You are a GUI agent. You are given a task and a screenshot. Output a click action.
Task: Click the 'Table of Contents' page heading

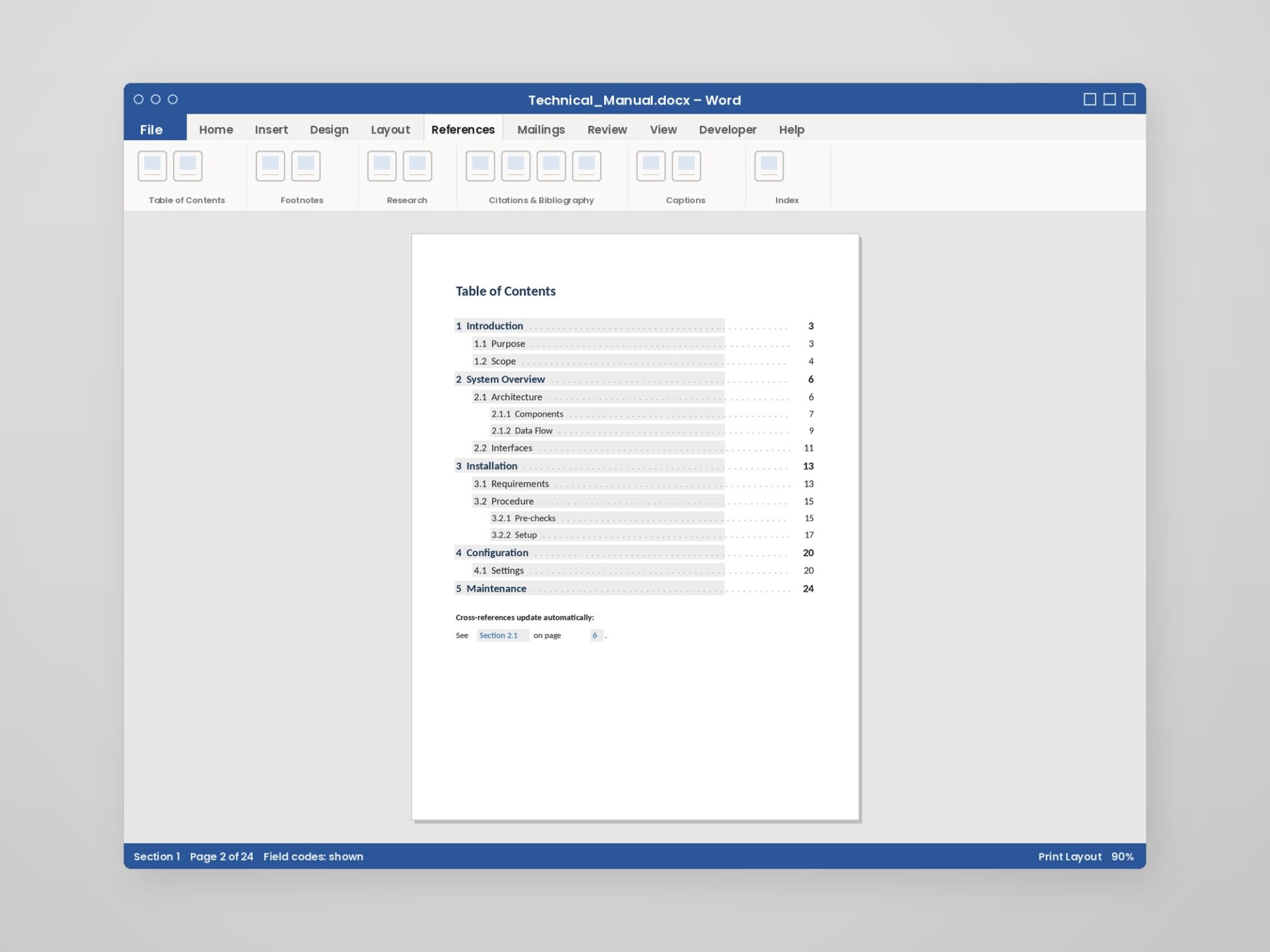505,291
